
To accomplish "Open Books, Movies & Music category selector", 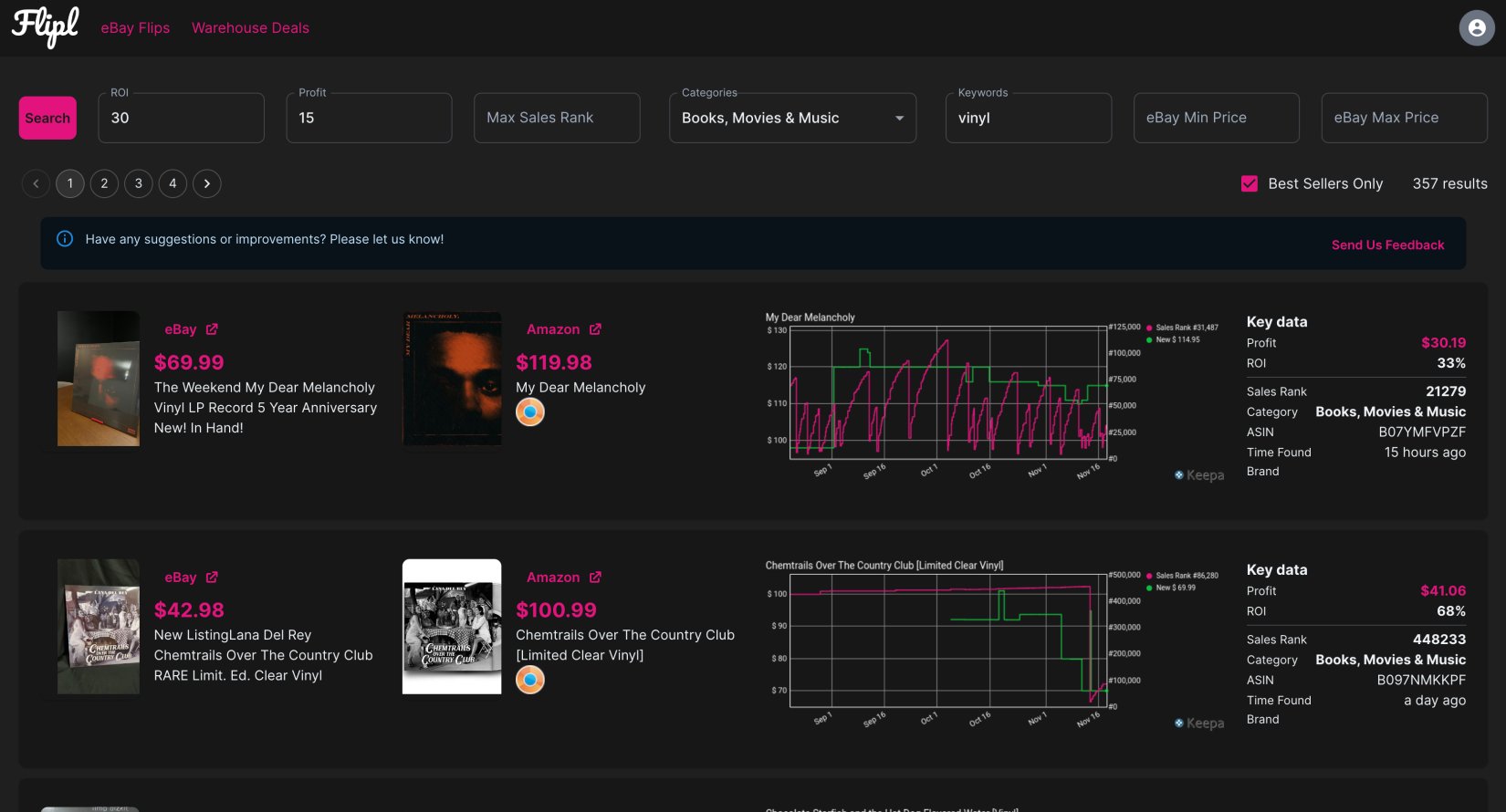I will pyautogui.click(x=792, y=118).
